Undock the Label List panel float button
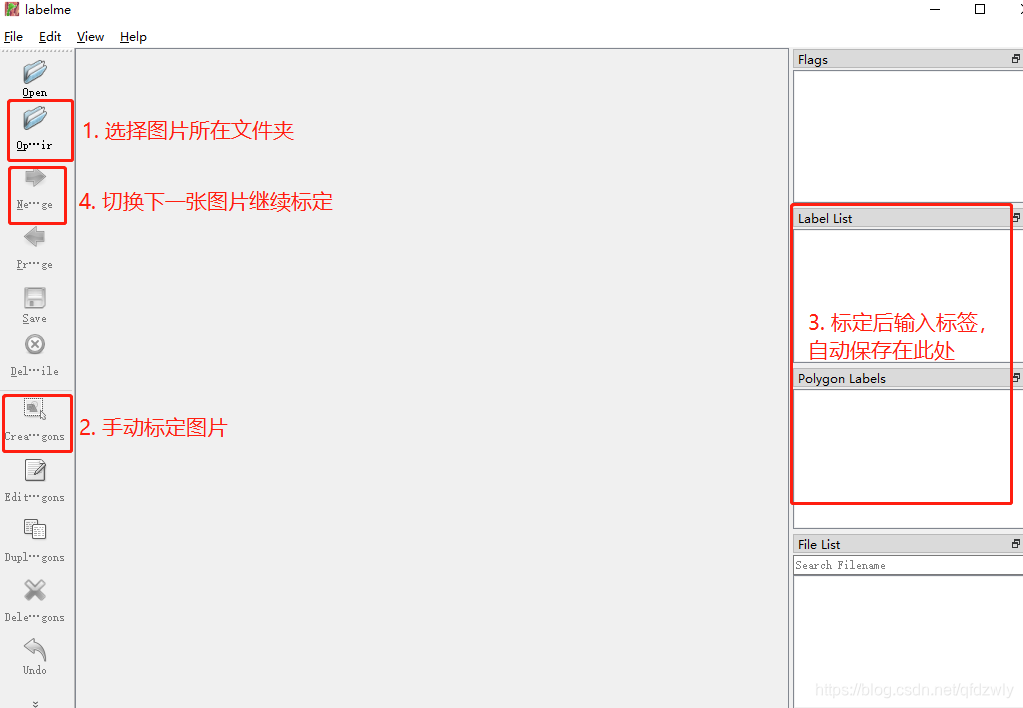This screenshot has height=708, width=1023. tap(1016, 217)
